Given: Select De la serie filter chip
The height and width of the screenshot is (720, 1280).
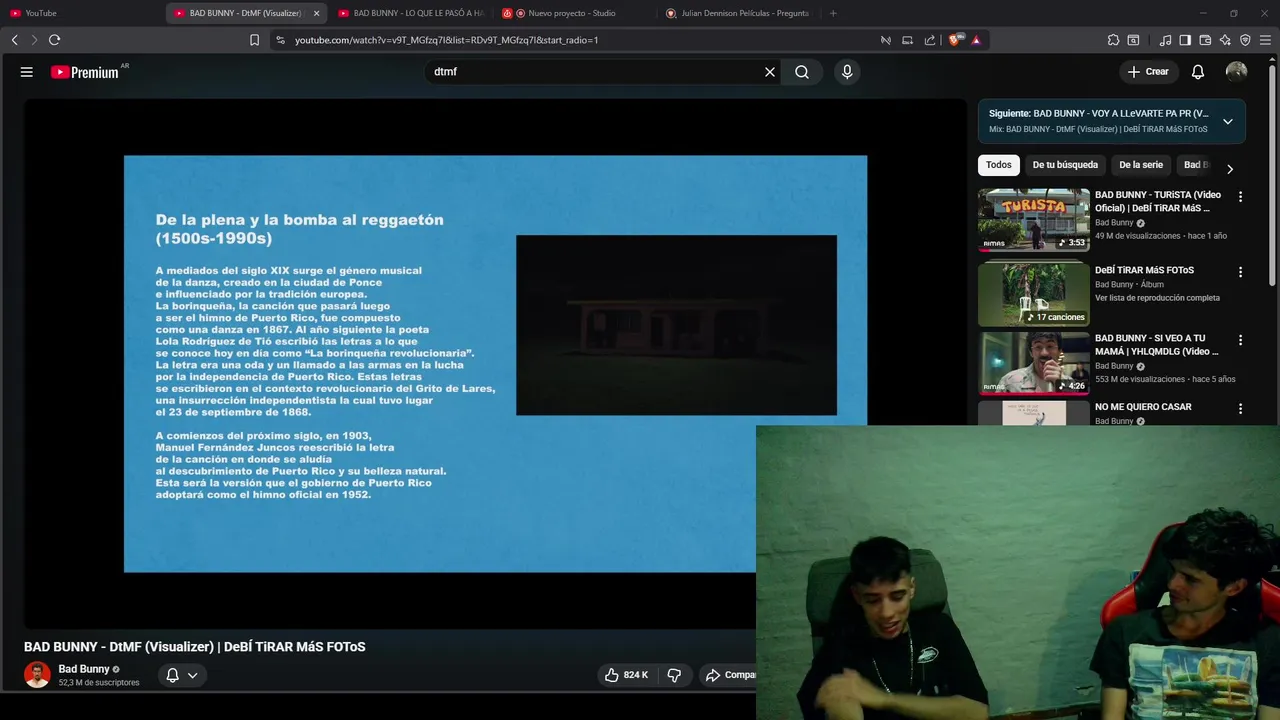Looking at the screenshot, I should click(1141, 165).
